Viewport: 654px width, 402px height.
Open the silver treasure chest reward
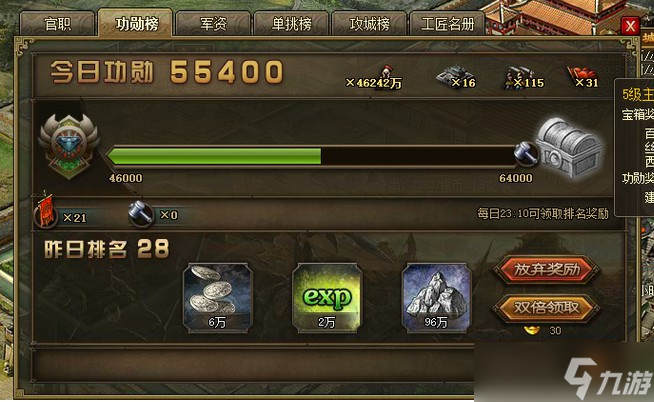click(x=568, y=148)
